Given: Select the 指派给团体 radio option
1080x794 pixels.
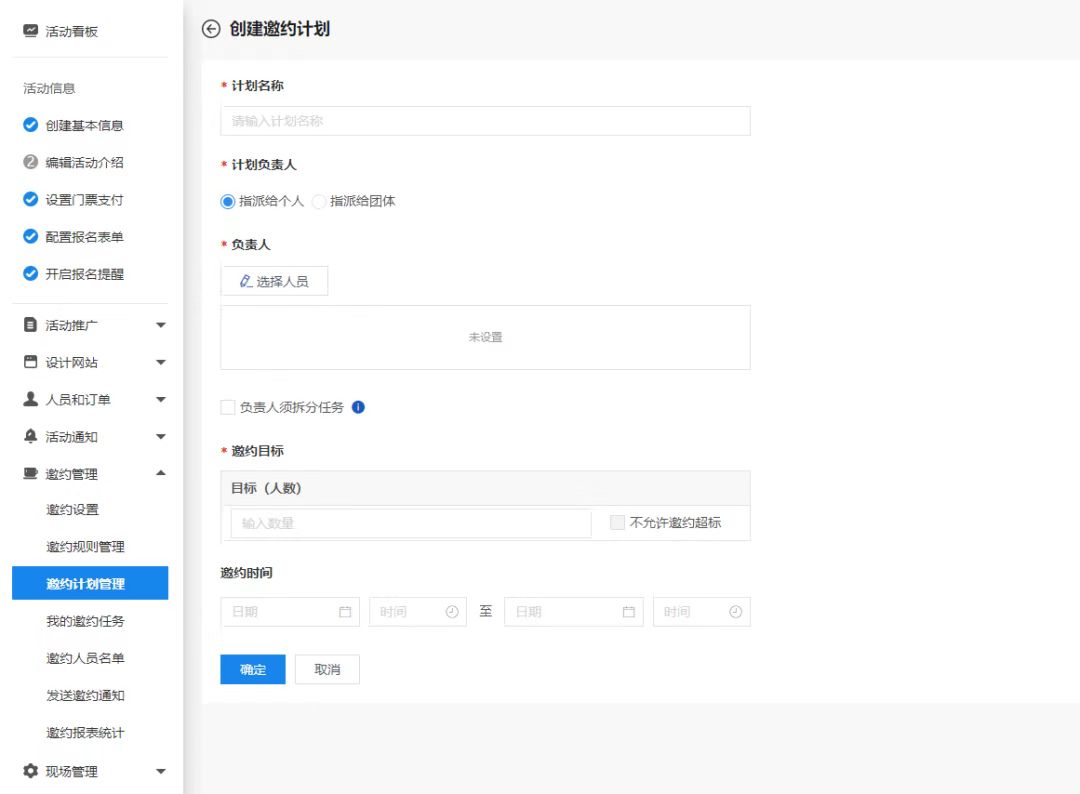Looking at the screenshot, I should [320, 201].
